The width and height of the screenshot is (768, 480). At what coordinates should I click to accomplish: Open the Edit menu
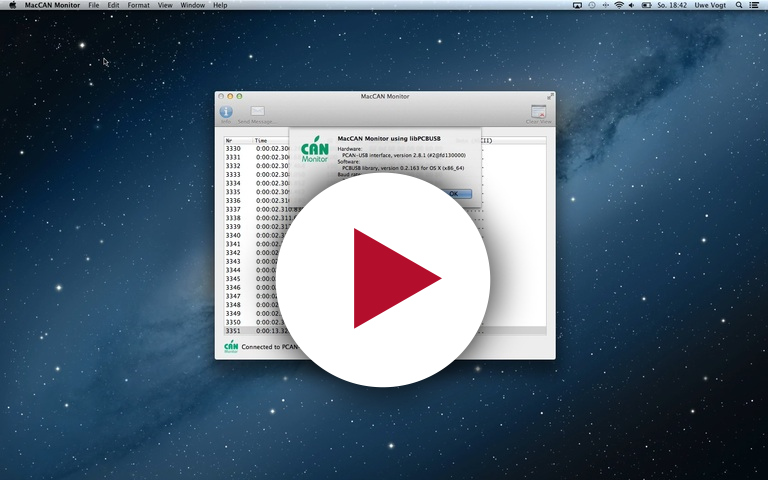pos(113,5)
